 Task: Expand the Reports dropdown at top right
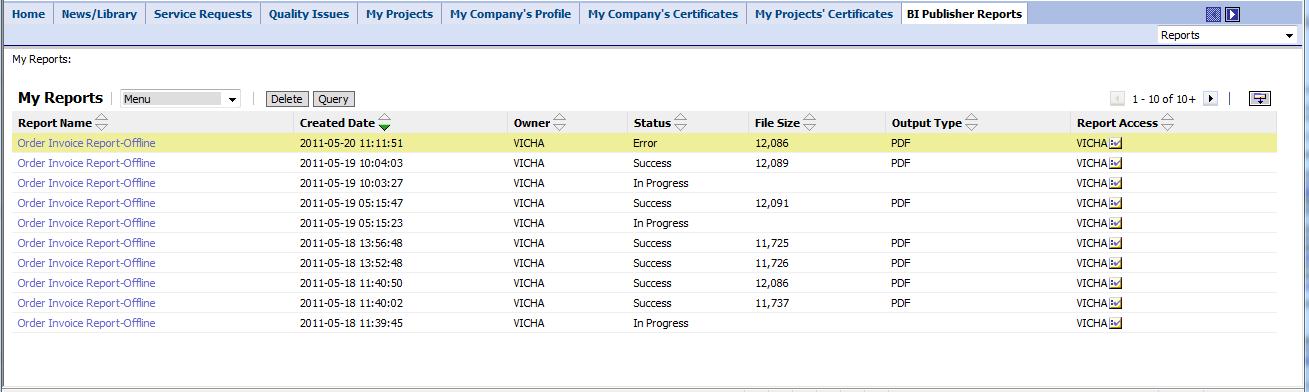pyautogui.click(x=1227, y=35)
